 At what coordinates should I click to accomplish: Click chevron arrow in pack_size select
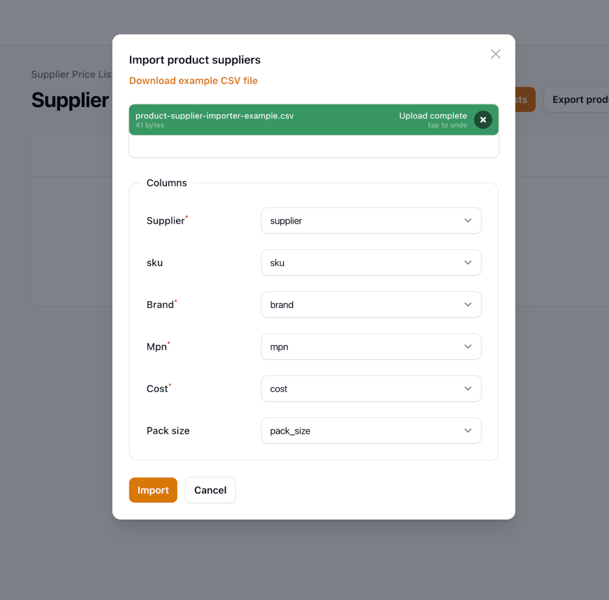pyautogui.click(x=468, y=430)
